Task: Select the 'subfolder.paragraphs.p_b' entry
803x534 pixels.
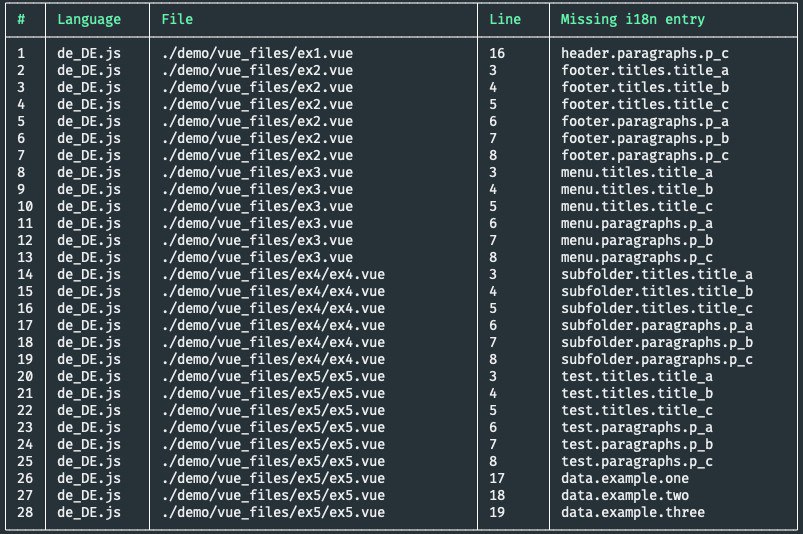Action: (657, 342)
